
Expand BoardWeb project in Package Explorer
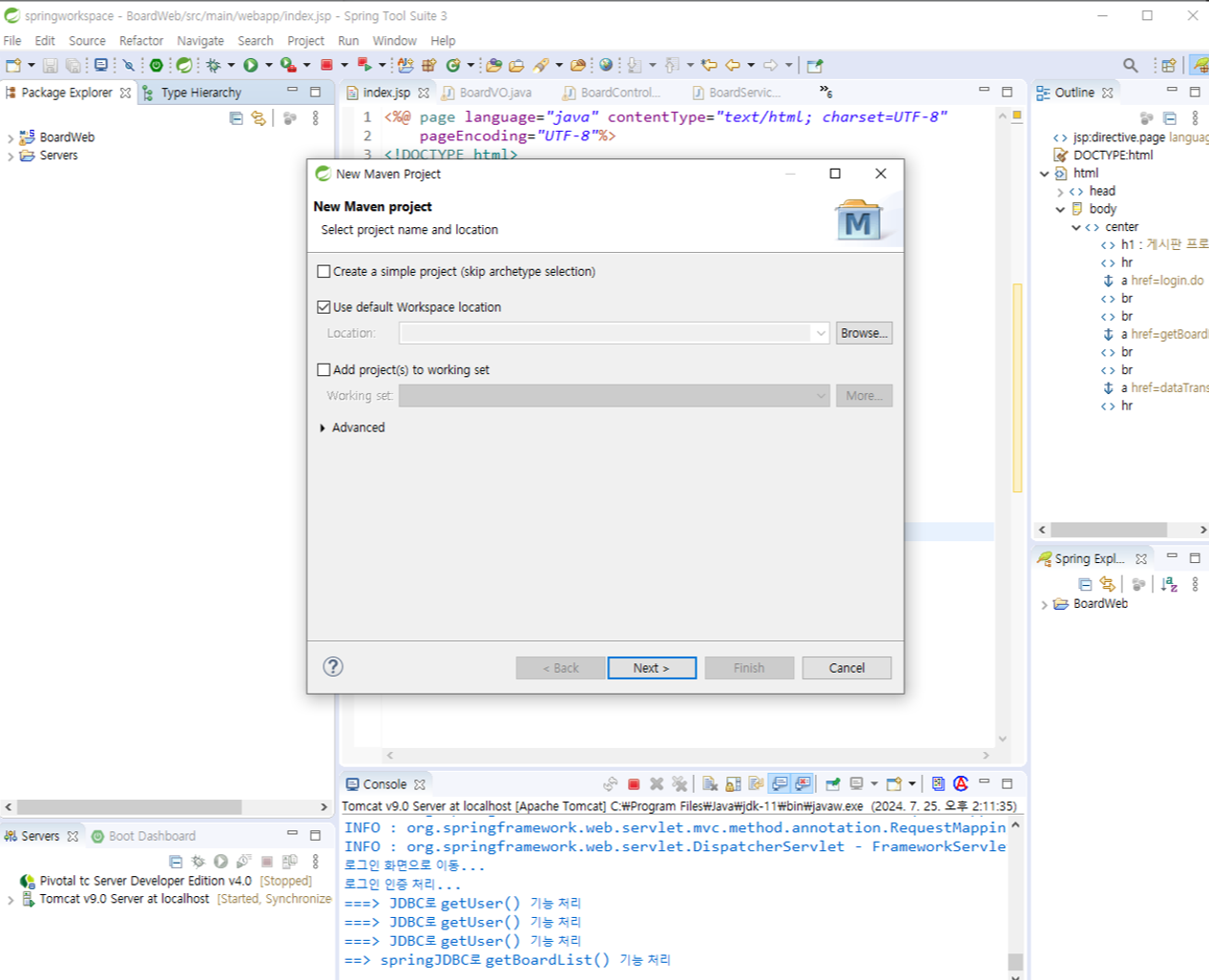point(10,138)
